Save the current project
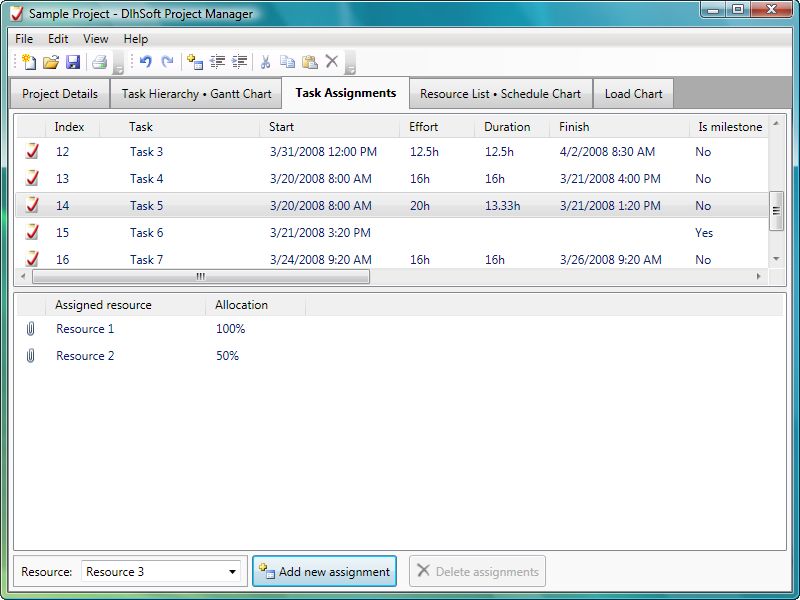 click(74, 62)
